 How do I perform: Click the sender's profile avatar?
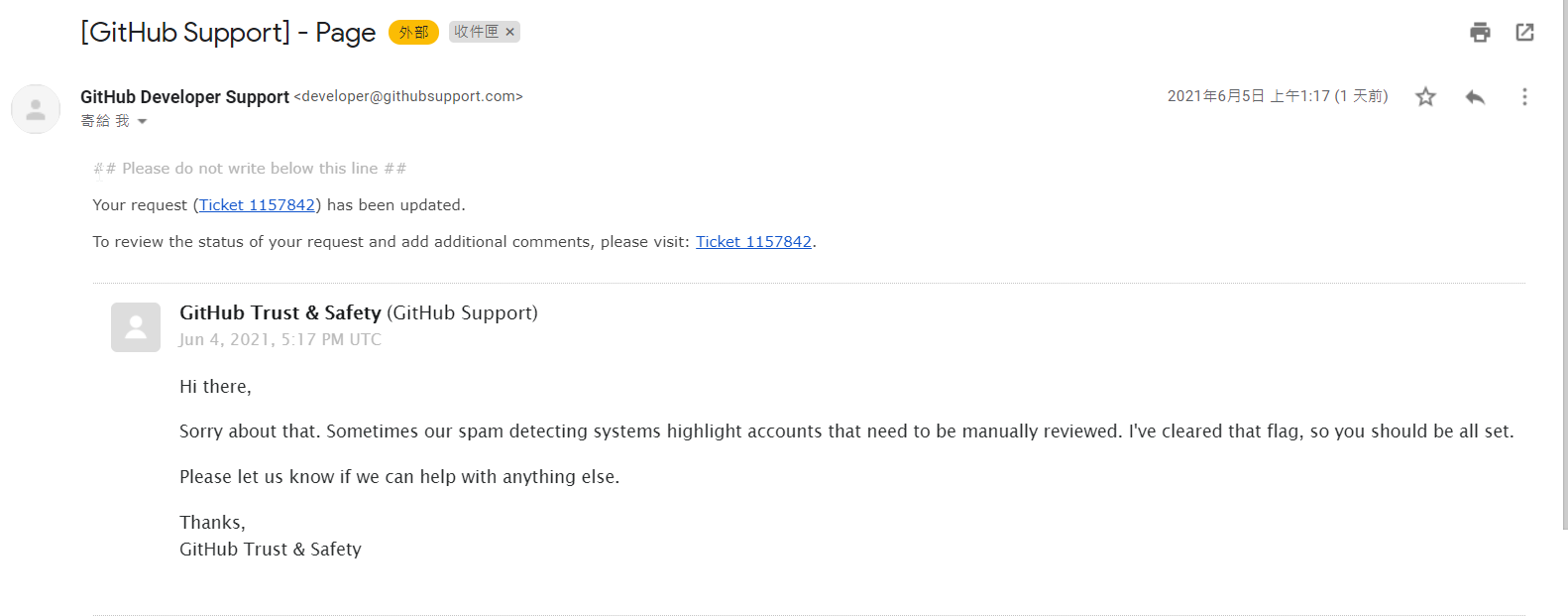click(36, 109)
